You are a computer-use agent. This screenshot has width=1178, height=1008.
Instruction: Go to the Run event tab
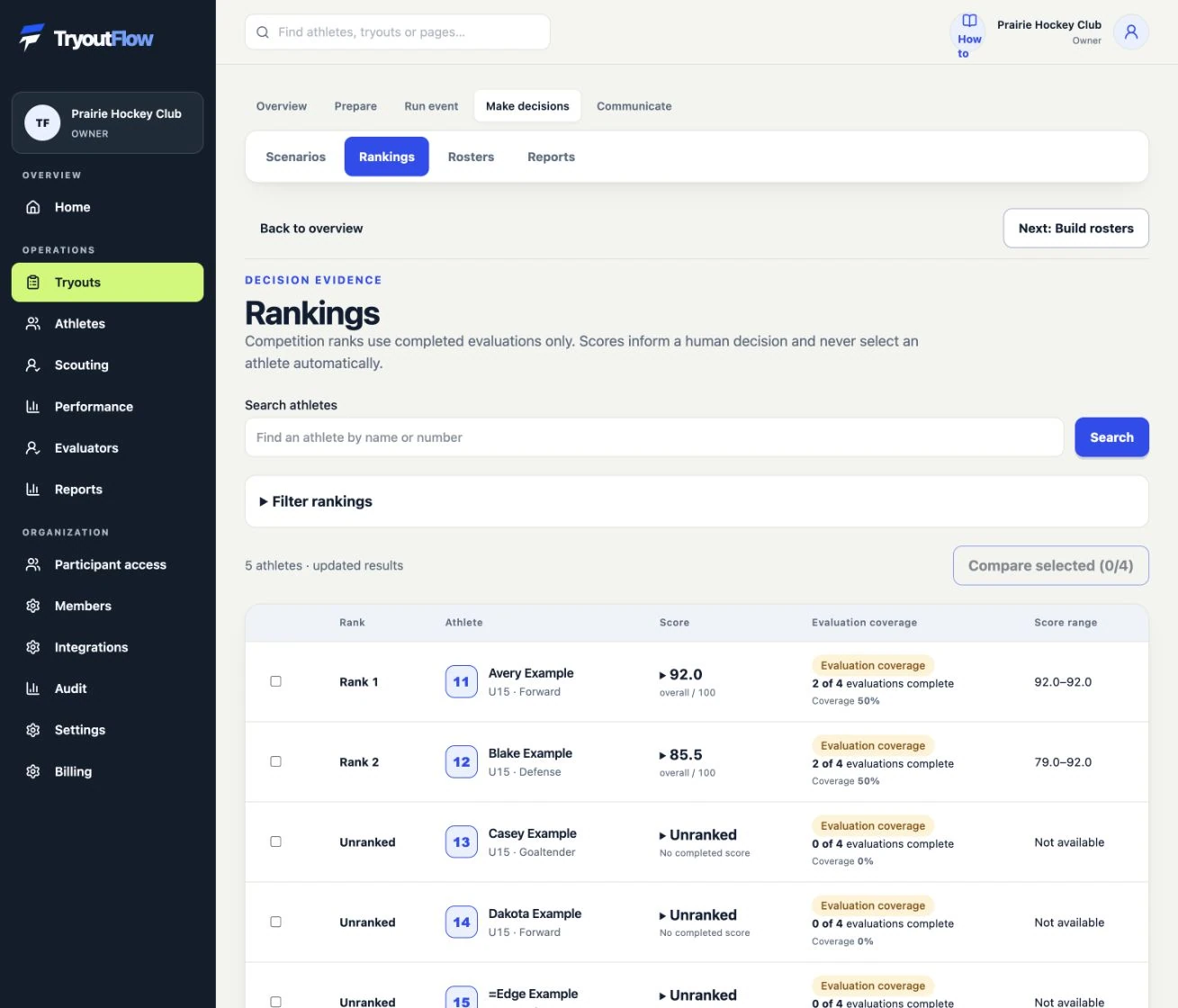point(431,106)
